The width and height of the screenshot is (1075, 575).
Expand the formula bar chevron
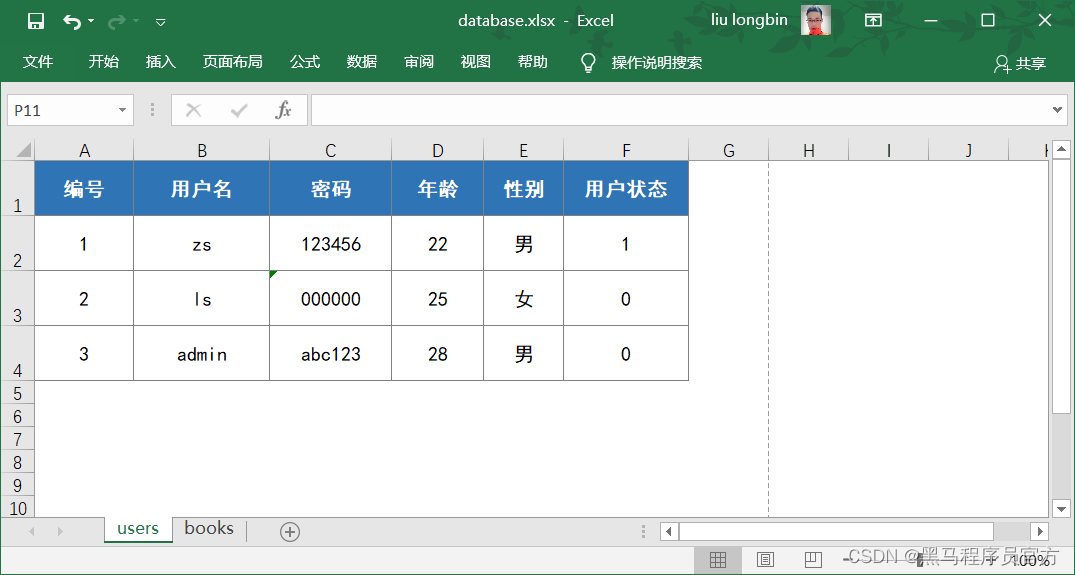[1058, 110]
